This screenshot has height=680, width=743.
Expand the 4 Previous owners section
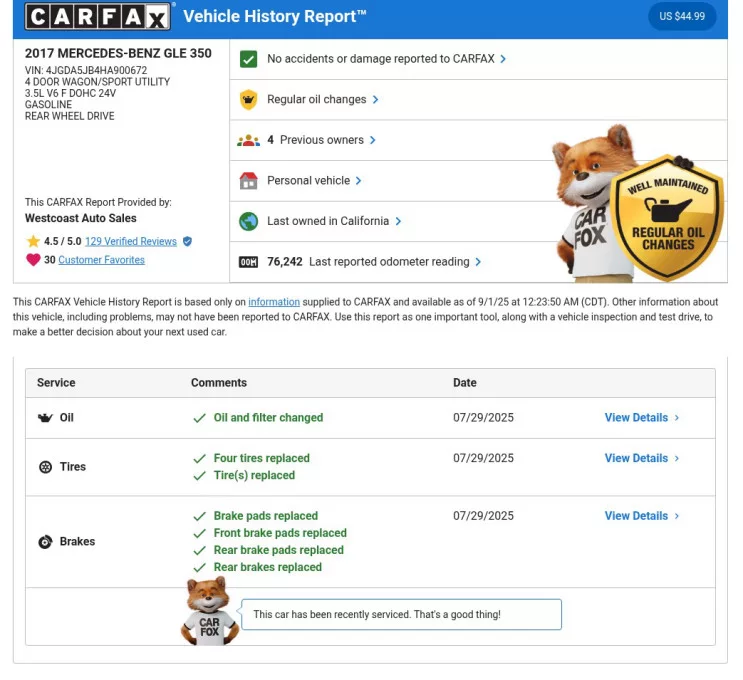tap(321, 140)
